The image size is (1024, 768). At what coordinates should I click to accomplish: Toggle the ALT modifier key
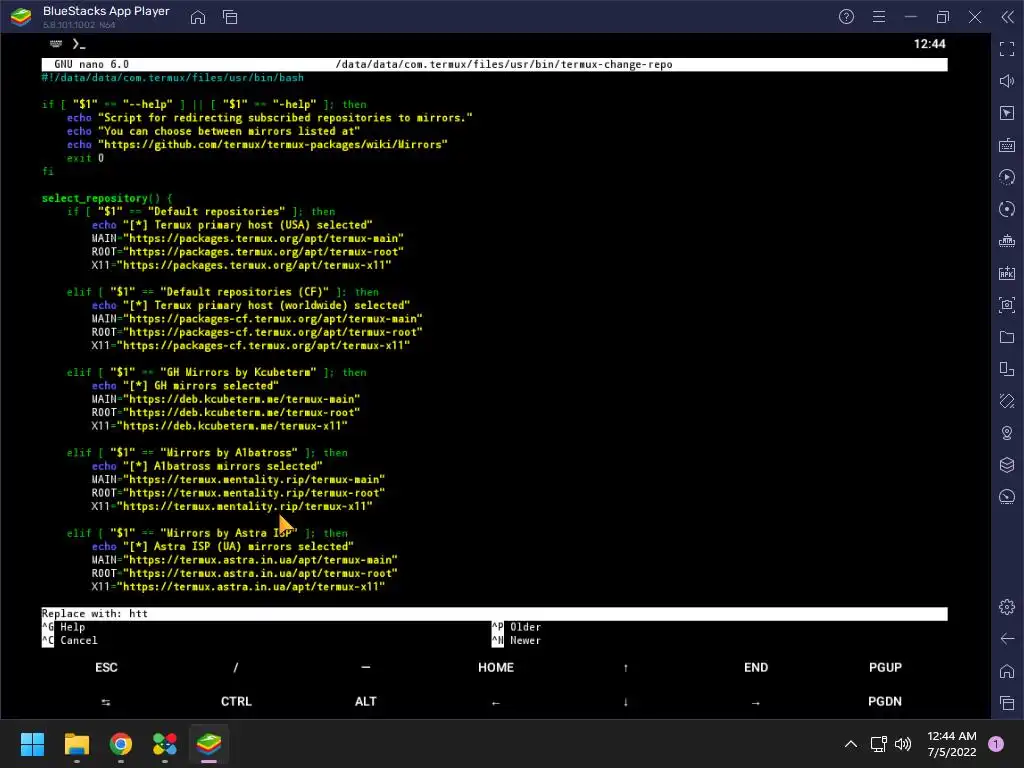[366, 701]
